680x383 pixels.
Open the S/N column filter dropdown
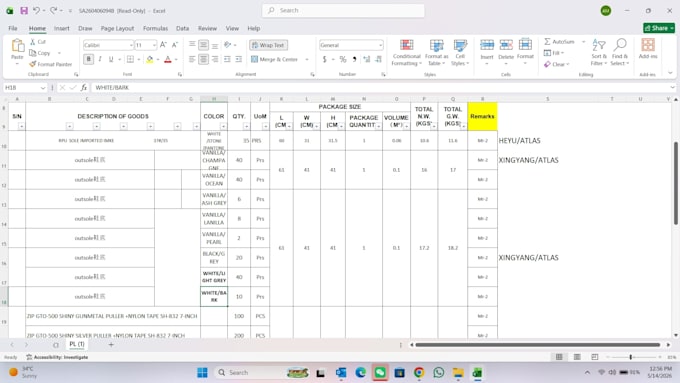pos(21,126)
